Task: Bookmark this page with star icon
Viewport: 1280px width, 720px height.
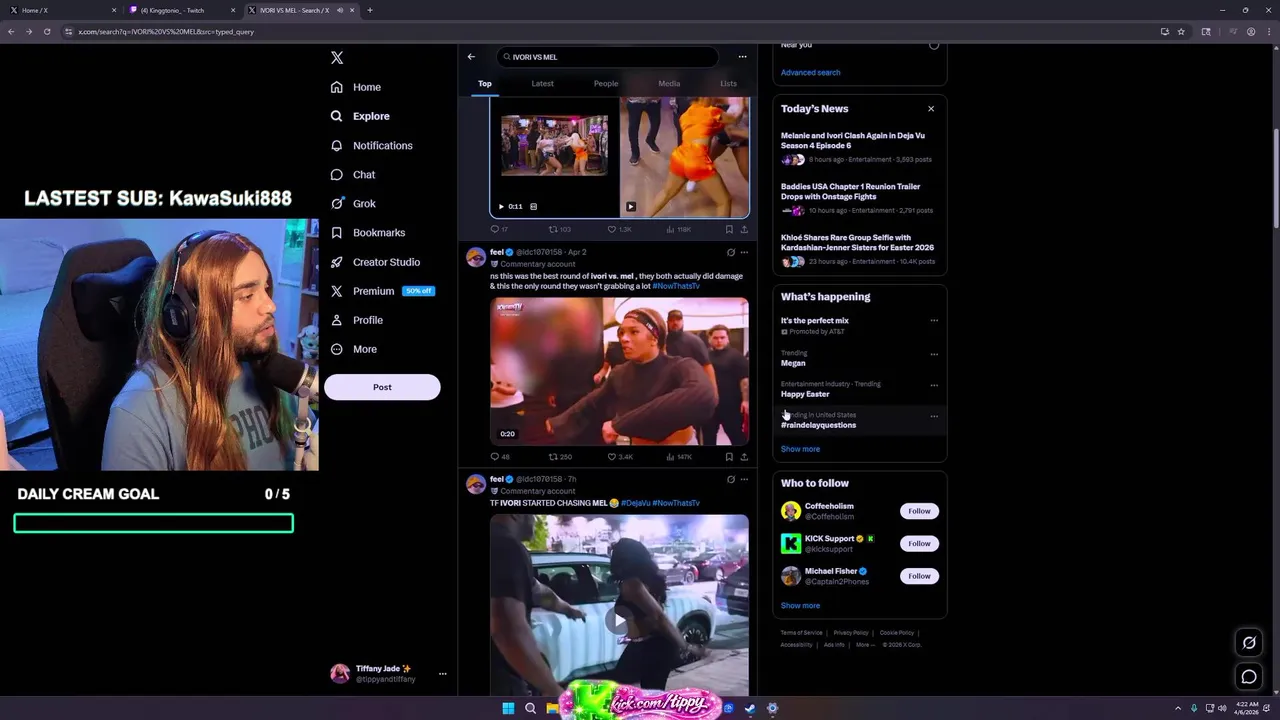Action: click(1181, 31)
